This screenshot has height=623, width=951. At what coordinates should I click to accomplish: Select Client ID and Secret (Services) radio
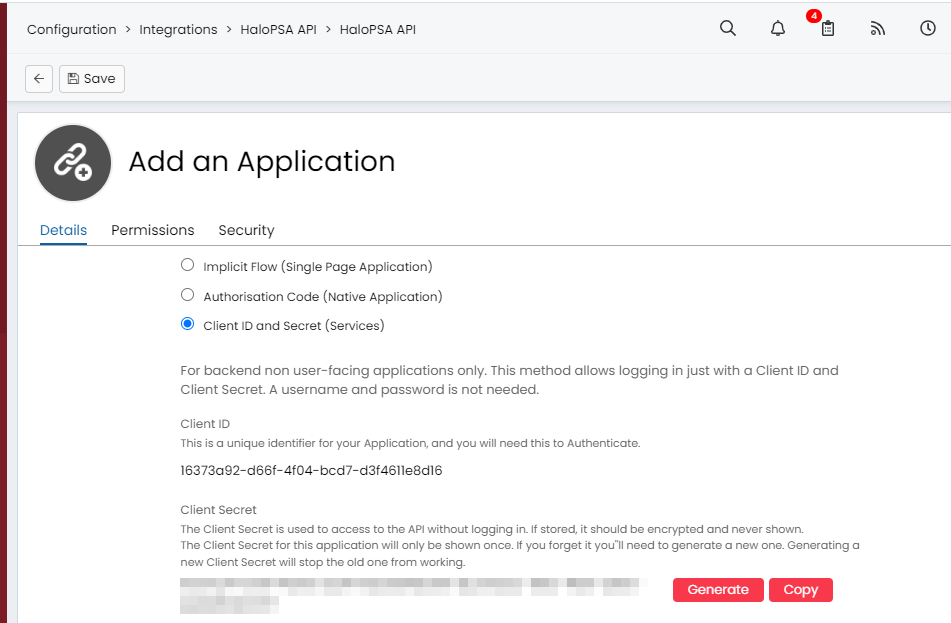pyautogui.click(x=187, y=325)
